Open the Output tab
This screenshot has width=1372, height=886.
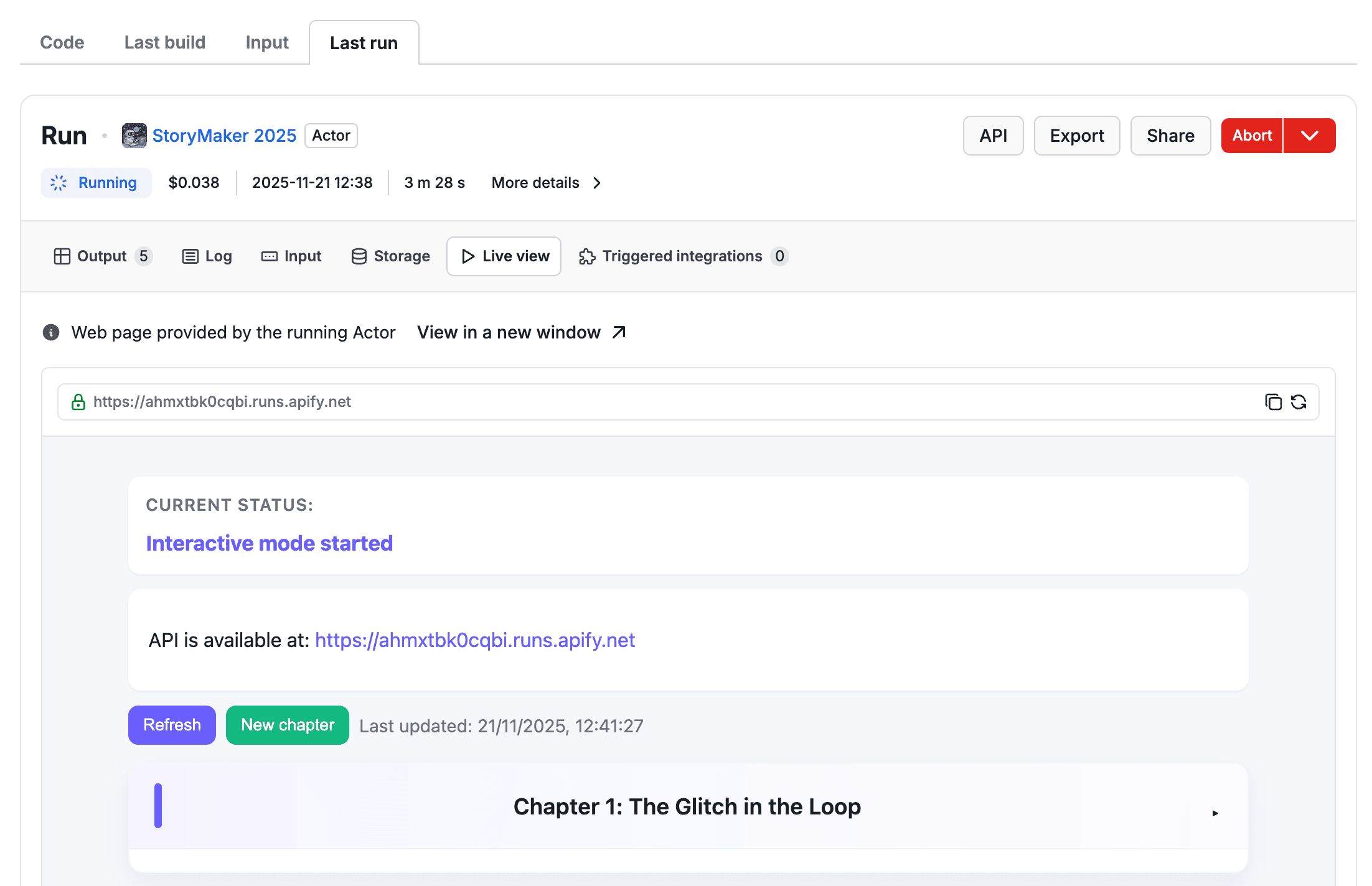click(102, 256)
